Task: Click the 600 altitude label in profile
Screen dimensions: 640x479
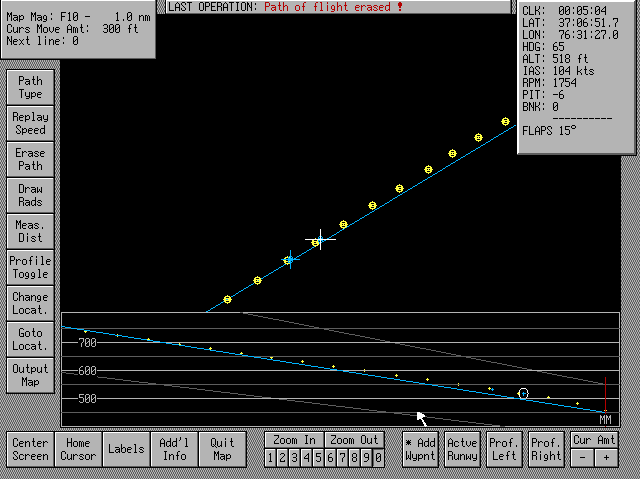Action: (x=88, y=370)
